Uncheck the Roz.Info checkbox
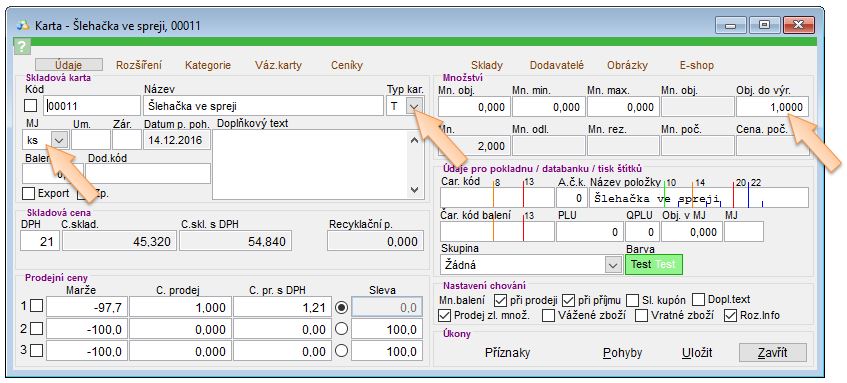The height and width of the screenshot is (383, 847). click(x=731, y=315)
